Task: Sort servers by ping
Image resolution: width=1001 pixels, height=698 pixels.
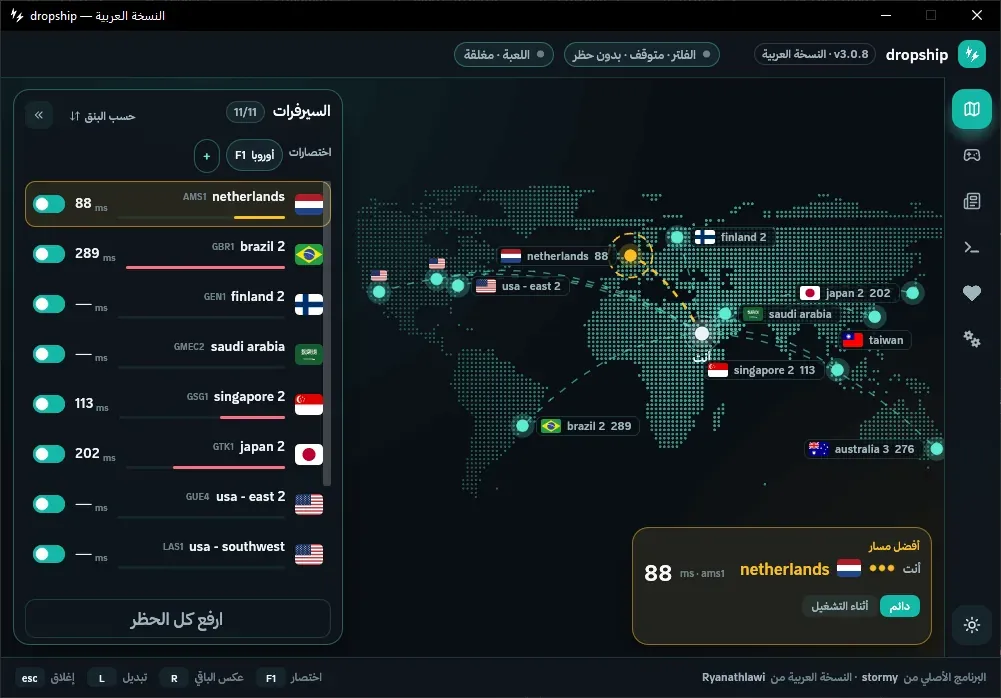Action: point(102,116)
